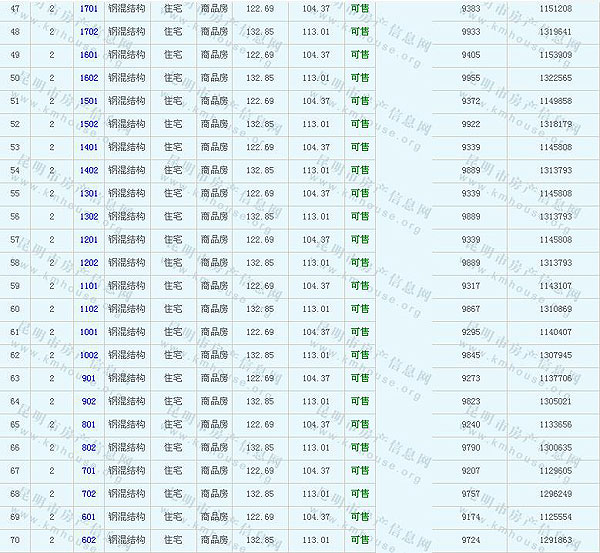Image resolution: width=600 pixels, height=553 pixels.
Task: Open the 801 unit link
Action: (x=89, y=424)
